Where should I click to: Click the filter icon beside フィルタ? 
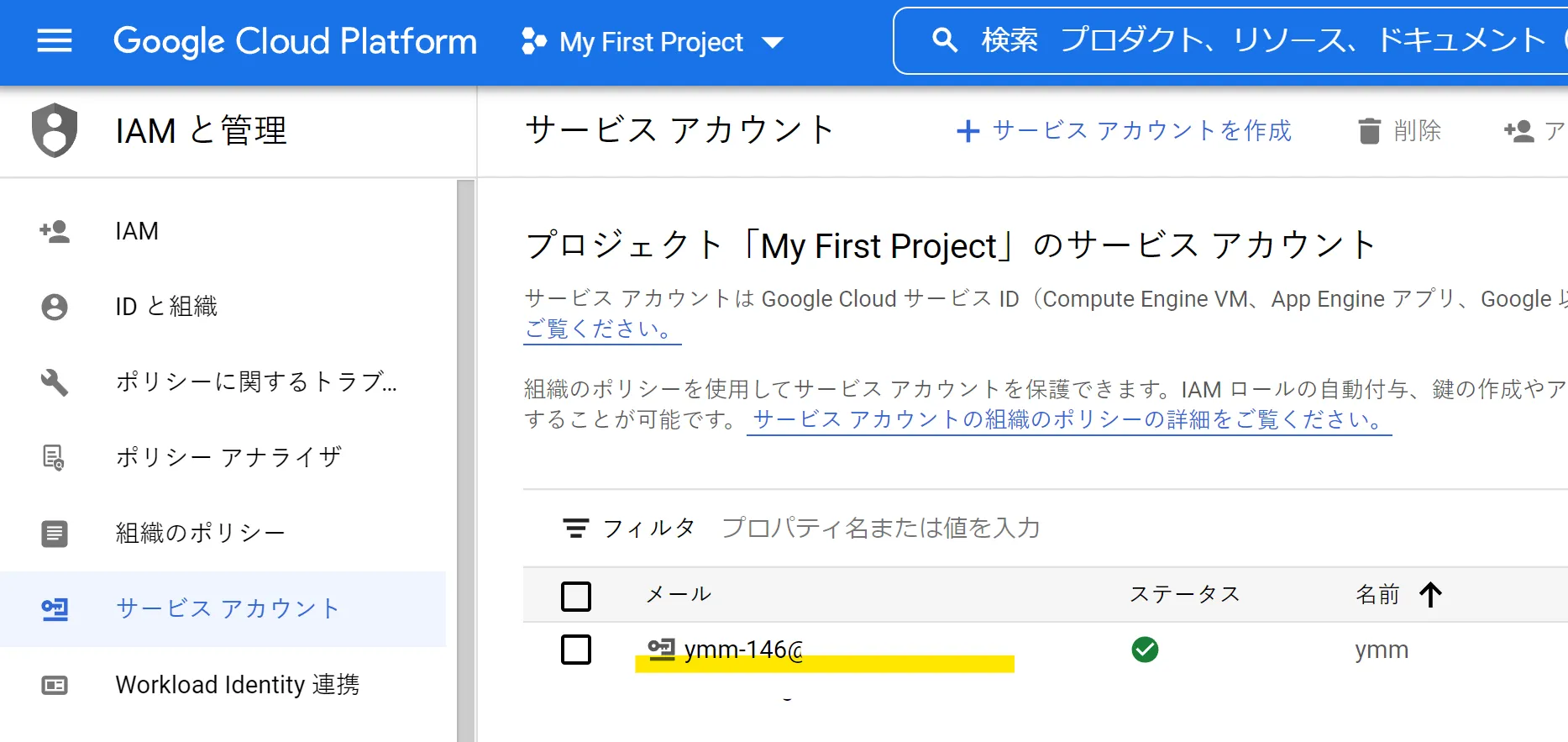575,528
